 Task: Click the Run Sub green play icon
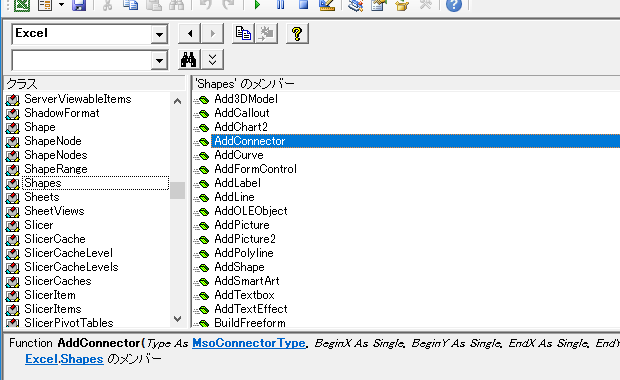point(257,5)
